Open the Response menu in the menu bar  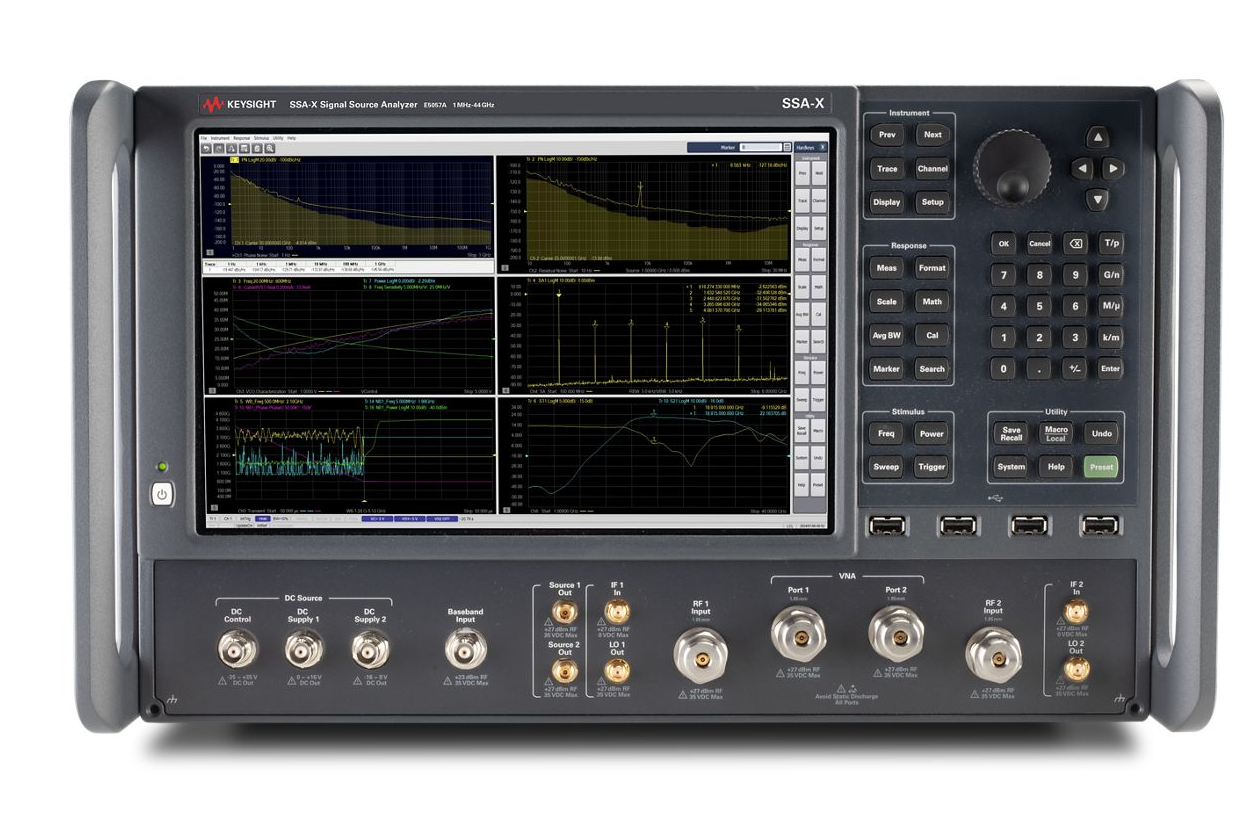[x=242, y=137]
